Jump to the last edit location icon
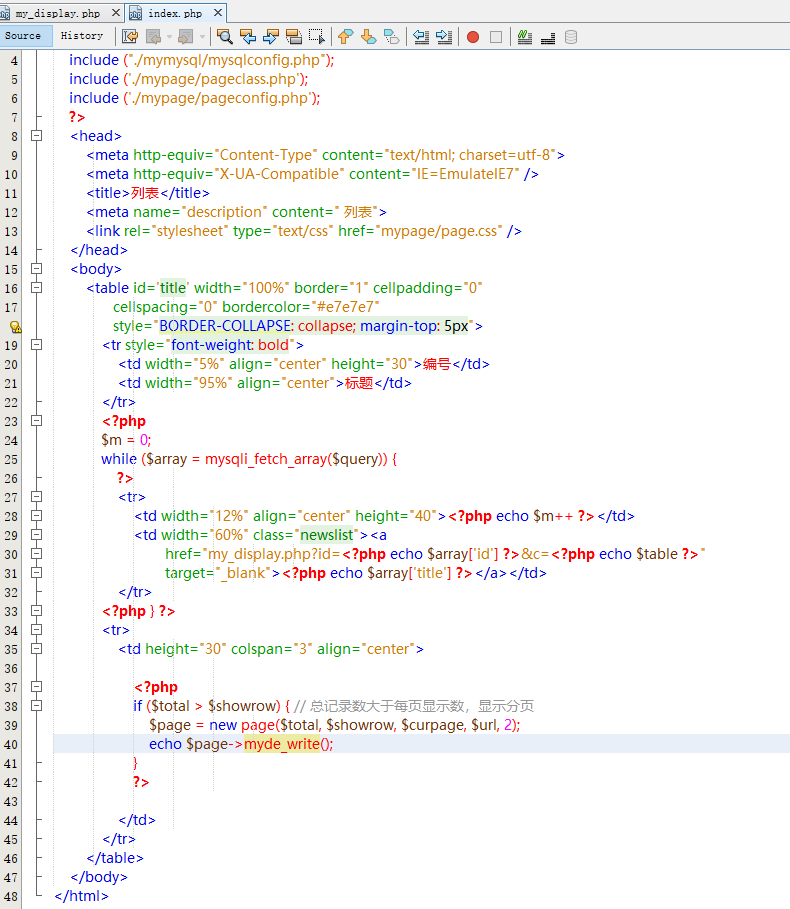The width and height of the screenshot is (790, 909). tap(130, 37)
